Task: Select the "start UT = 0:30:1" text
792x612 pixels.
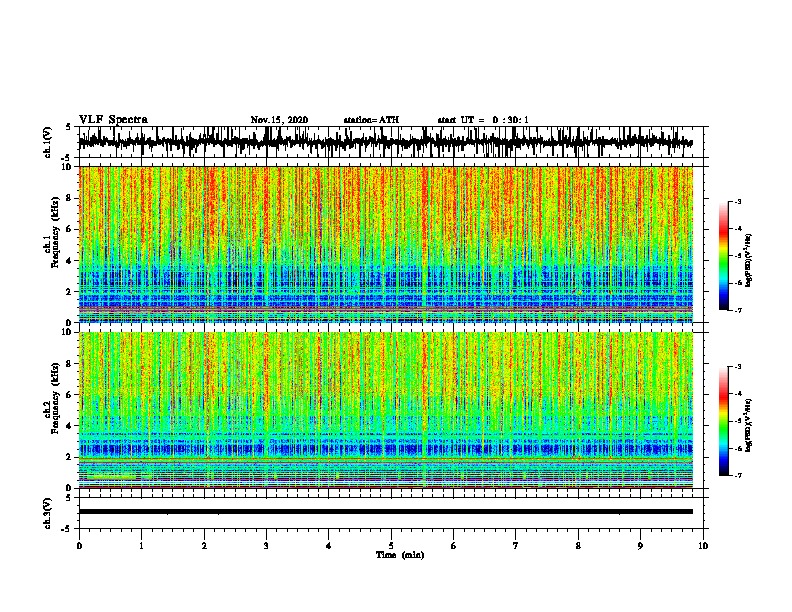Action: pyautogui.click(x=482, y=120)
